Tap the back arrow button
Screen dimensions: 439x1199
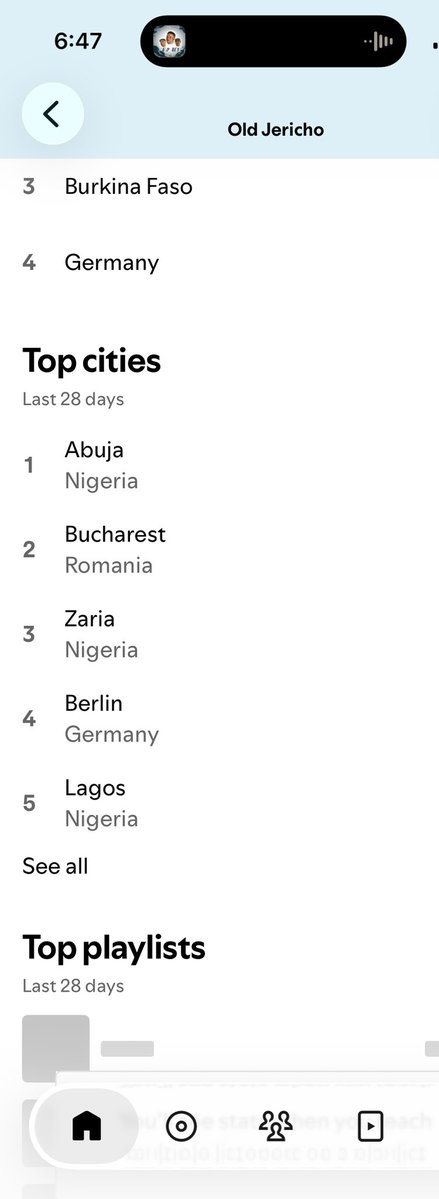pyautogui.click(x=52, y=114)
